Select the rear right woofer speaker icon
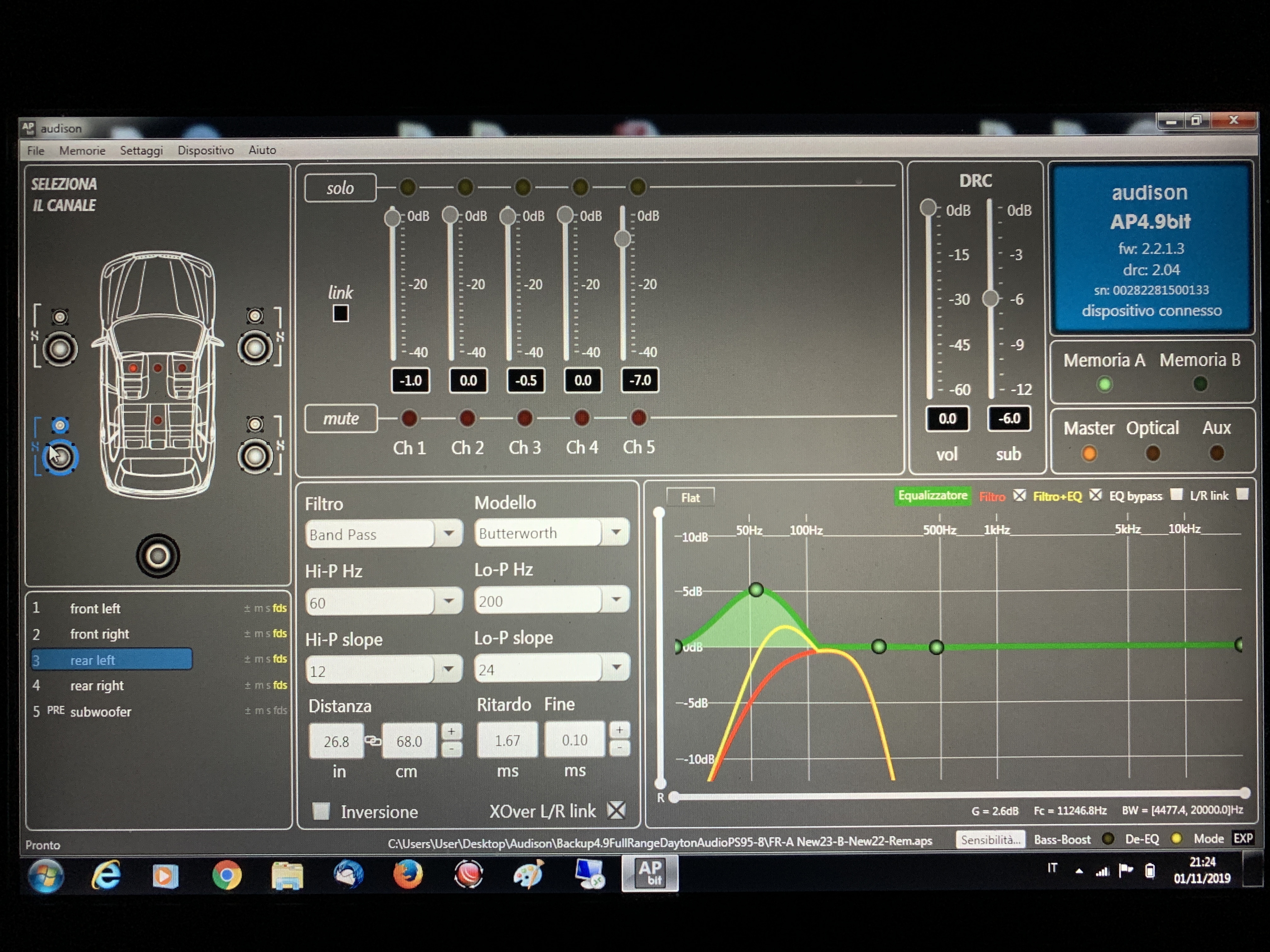 point(255,456)
